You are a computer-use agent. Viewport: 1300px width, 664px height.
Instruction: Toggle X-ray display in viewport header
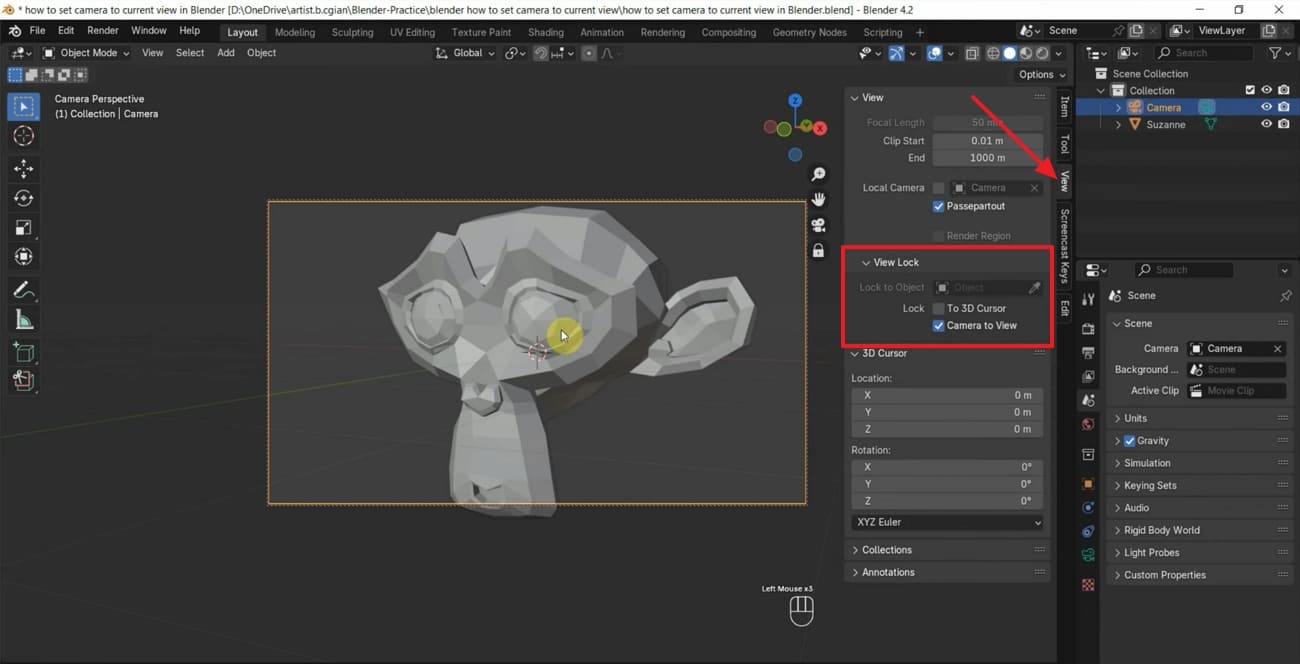click(x=972, y=53)
